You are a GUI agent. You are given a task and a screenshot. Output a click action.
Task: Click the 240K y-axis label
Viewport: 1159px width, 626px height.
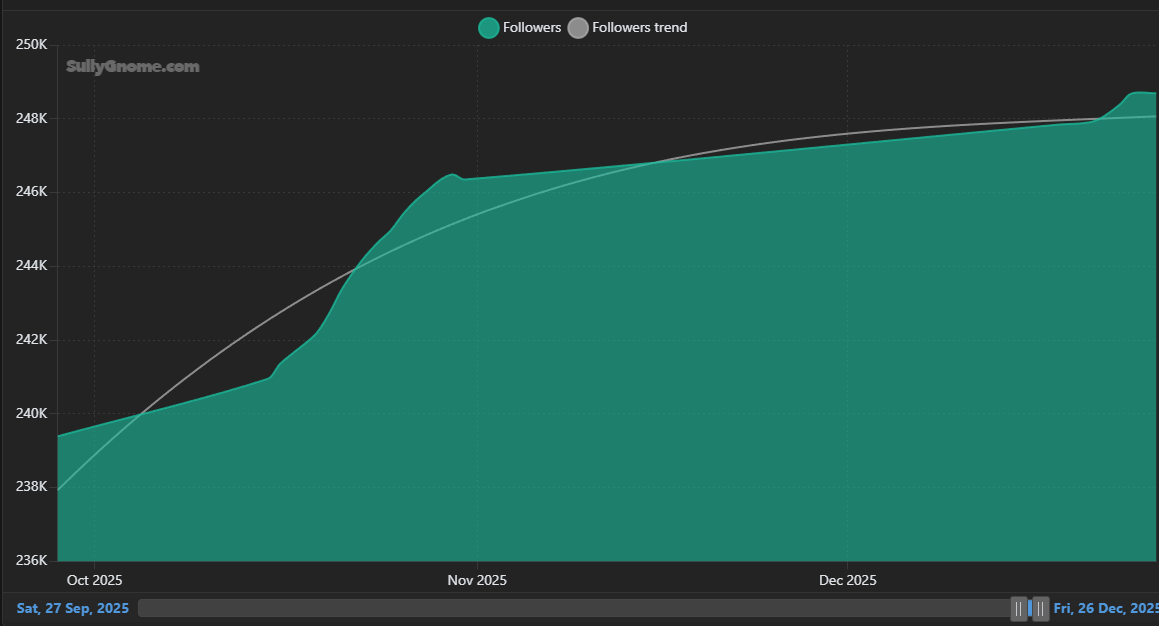tap(32, 413)
